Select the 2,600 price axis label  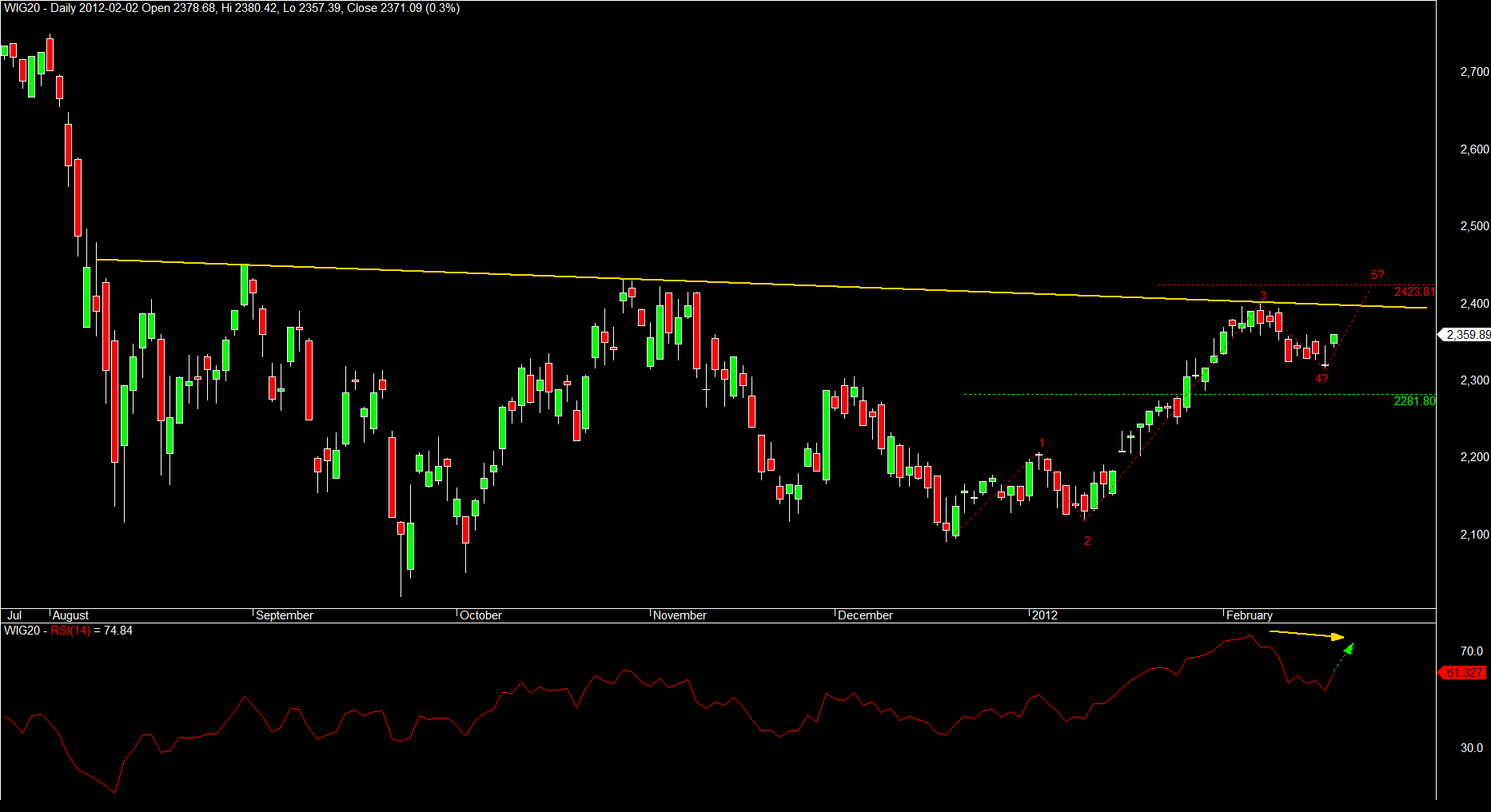(1474, 149)
